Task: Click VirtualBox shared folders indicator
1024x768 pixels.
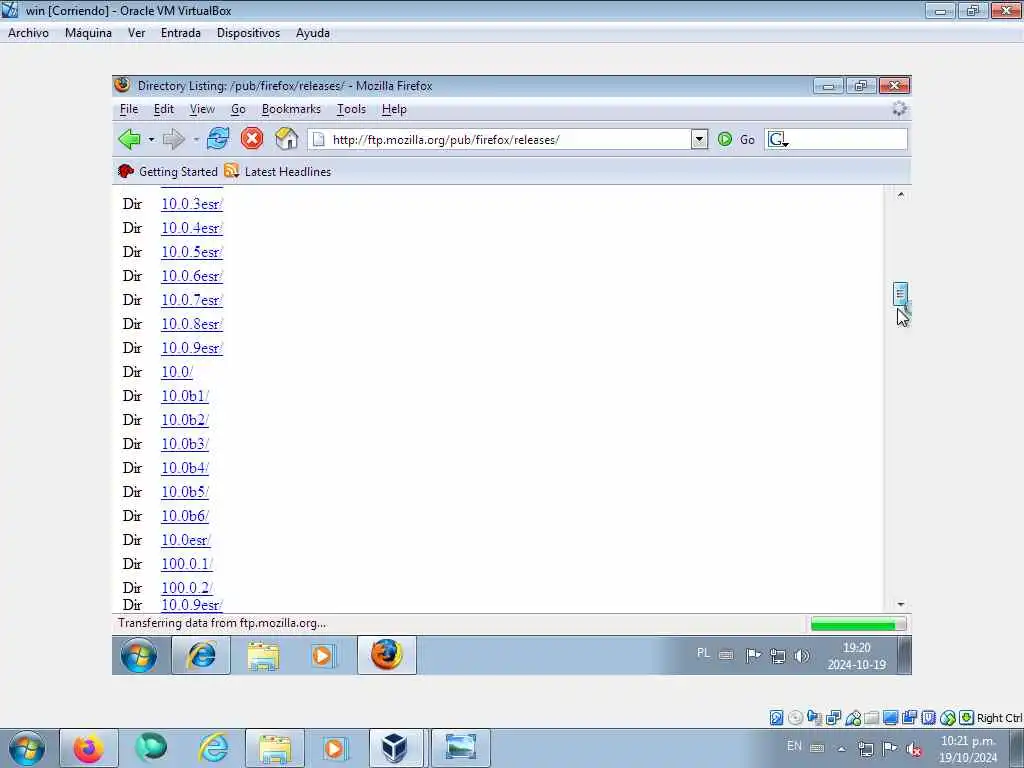Action: (871, 718)
